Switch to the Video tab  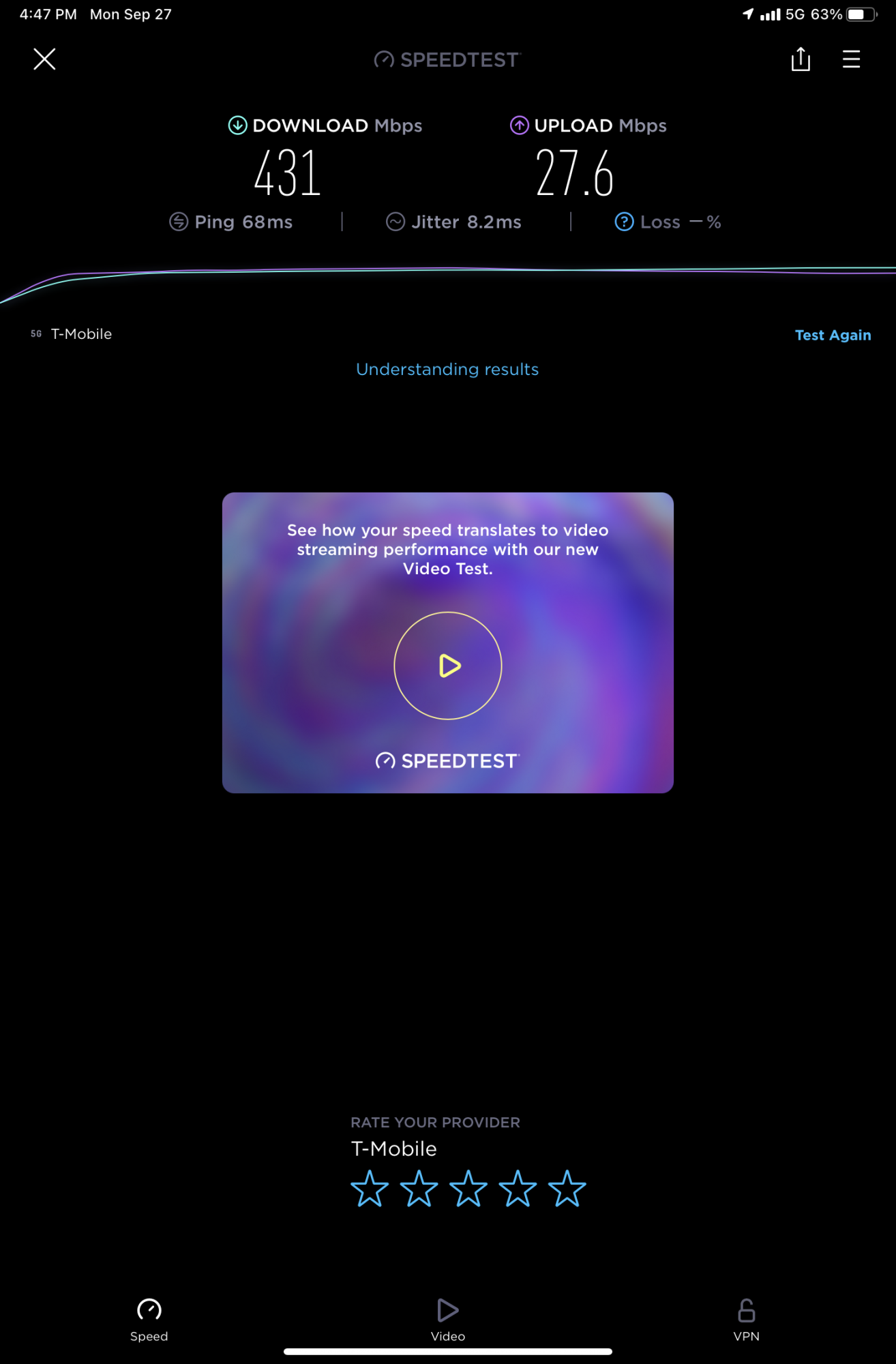pyautogui.click(x=448, y=1320)
